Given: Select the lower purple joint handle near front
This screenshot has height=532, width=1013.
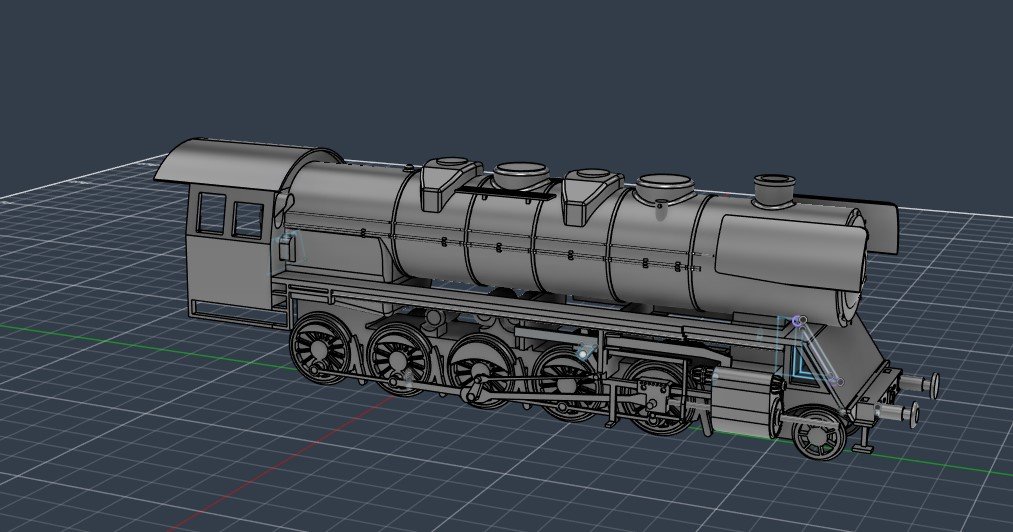Looking at the screenshot, I should point(839,381).
